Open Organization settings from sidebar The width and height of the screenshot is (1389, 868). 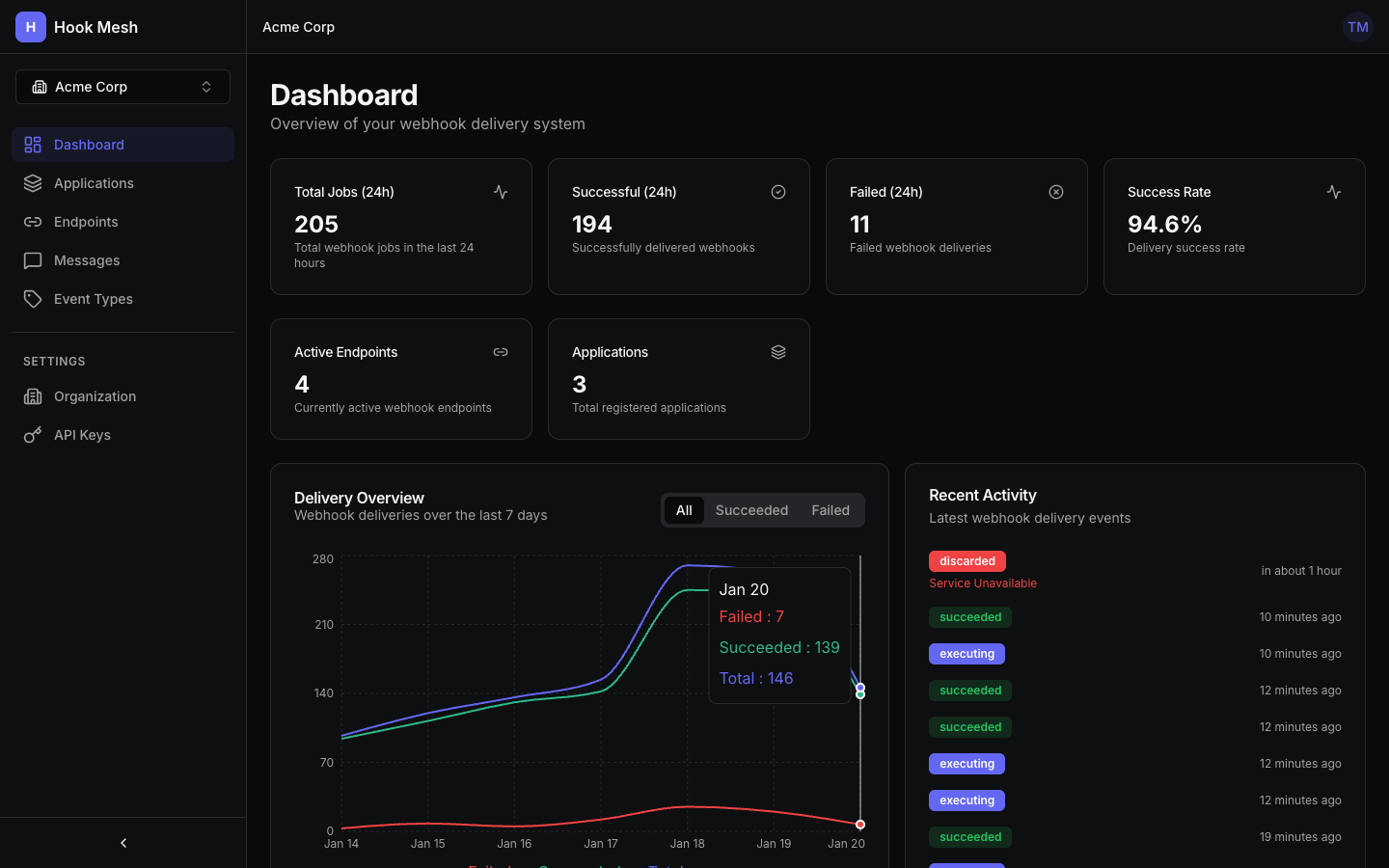click(x=32, y=395)
